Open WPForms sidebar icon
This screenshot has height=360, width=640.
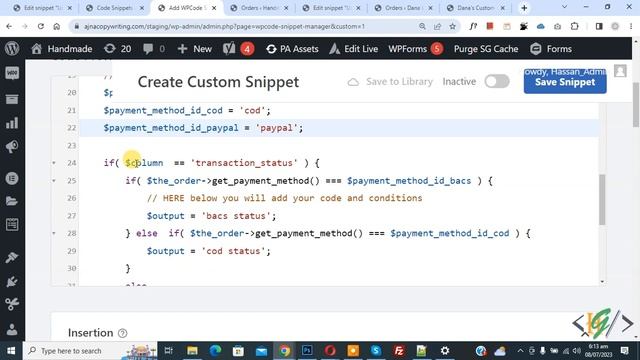coord(12,224)
